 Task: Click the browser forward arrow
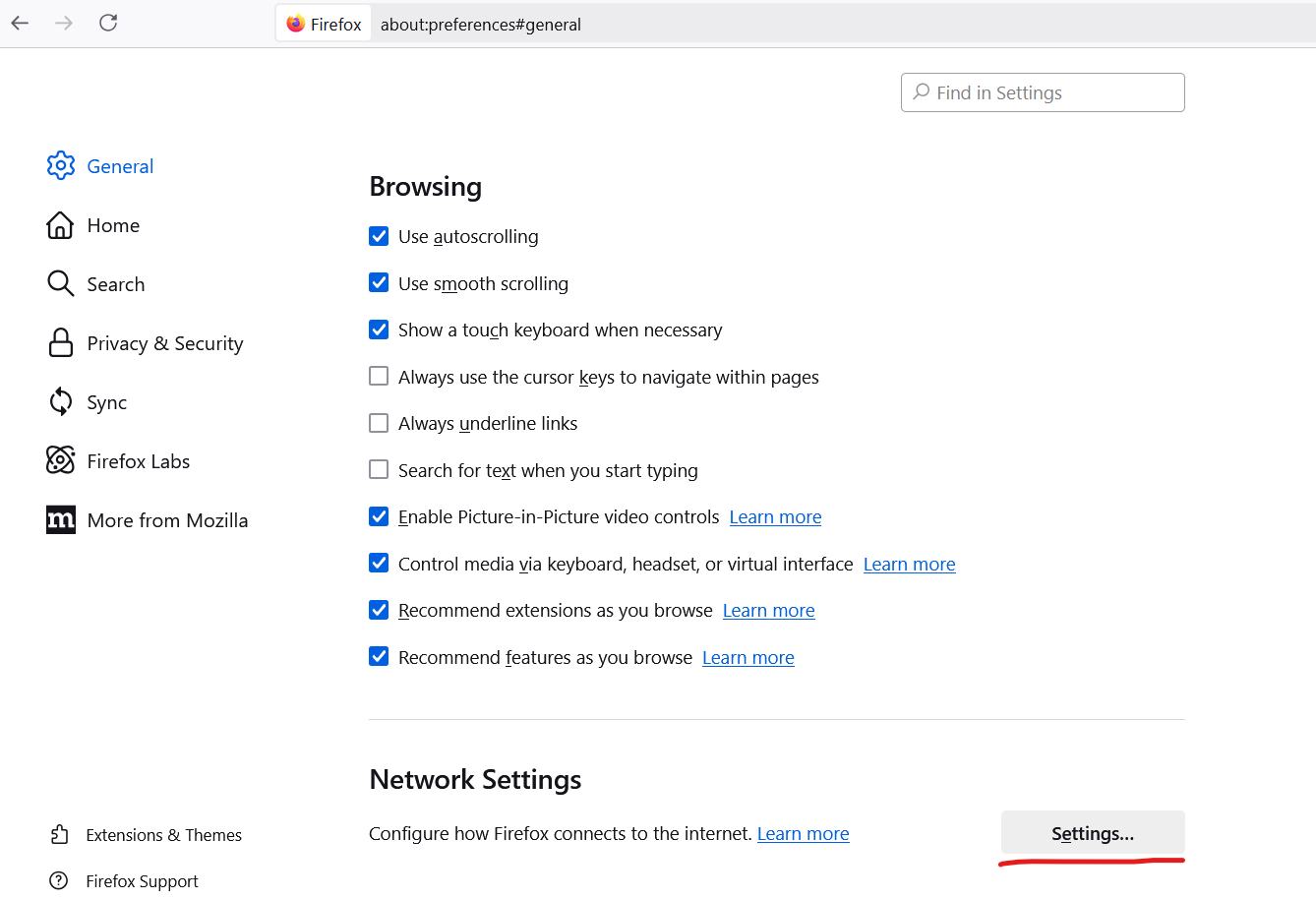click(x=64, y=23)
